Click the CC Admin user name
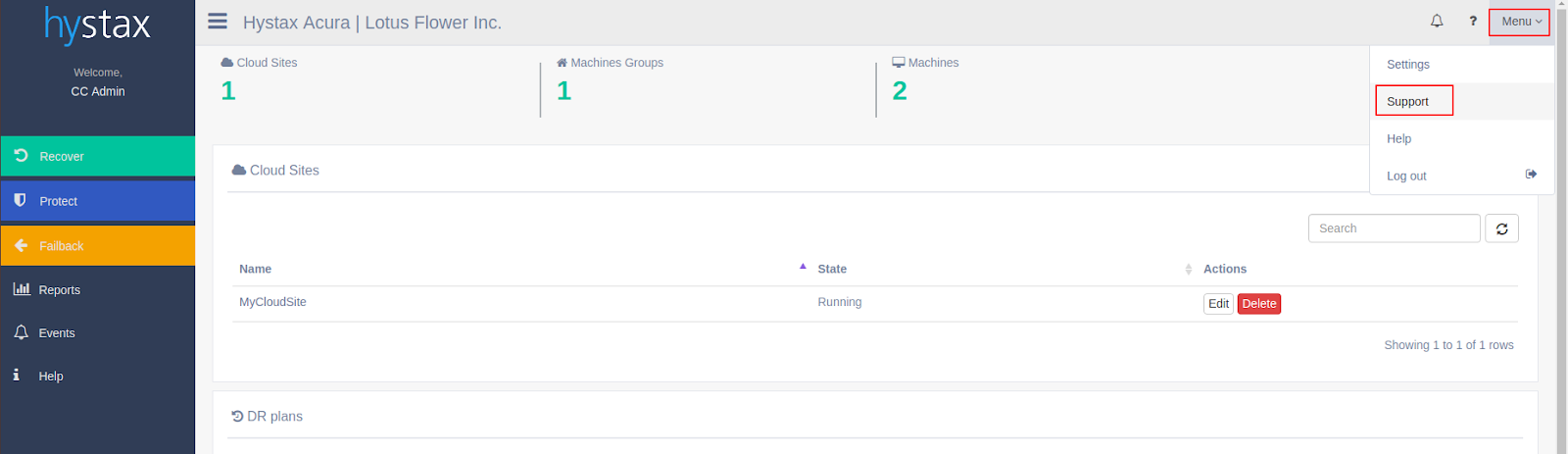Viewport: 1568px width, 454px height. pos(98,91)
